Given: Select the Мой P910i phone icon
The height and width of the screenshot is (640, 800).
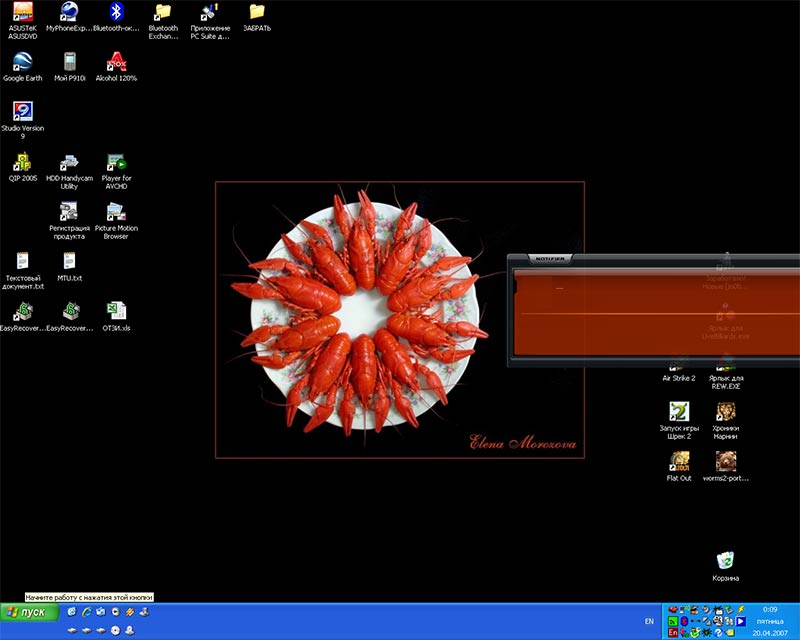Looking at the screenshot, I should 69,62.
